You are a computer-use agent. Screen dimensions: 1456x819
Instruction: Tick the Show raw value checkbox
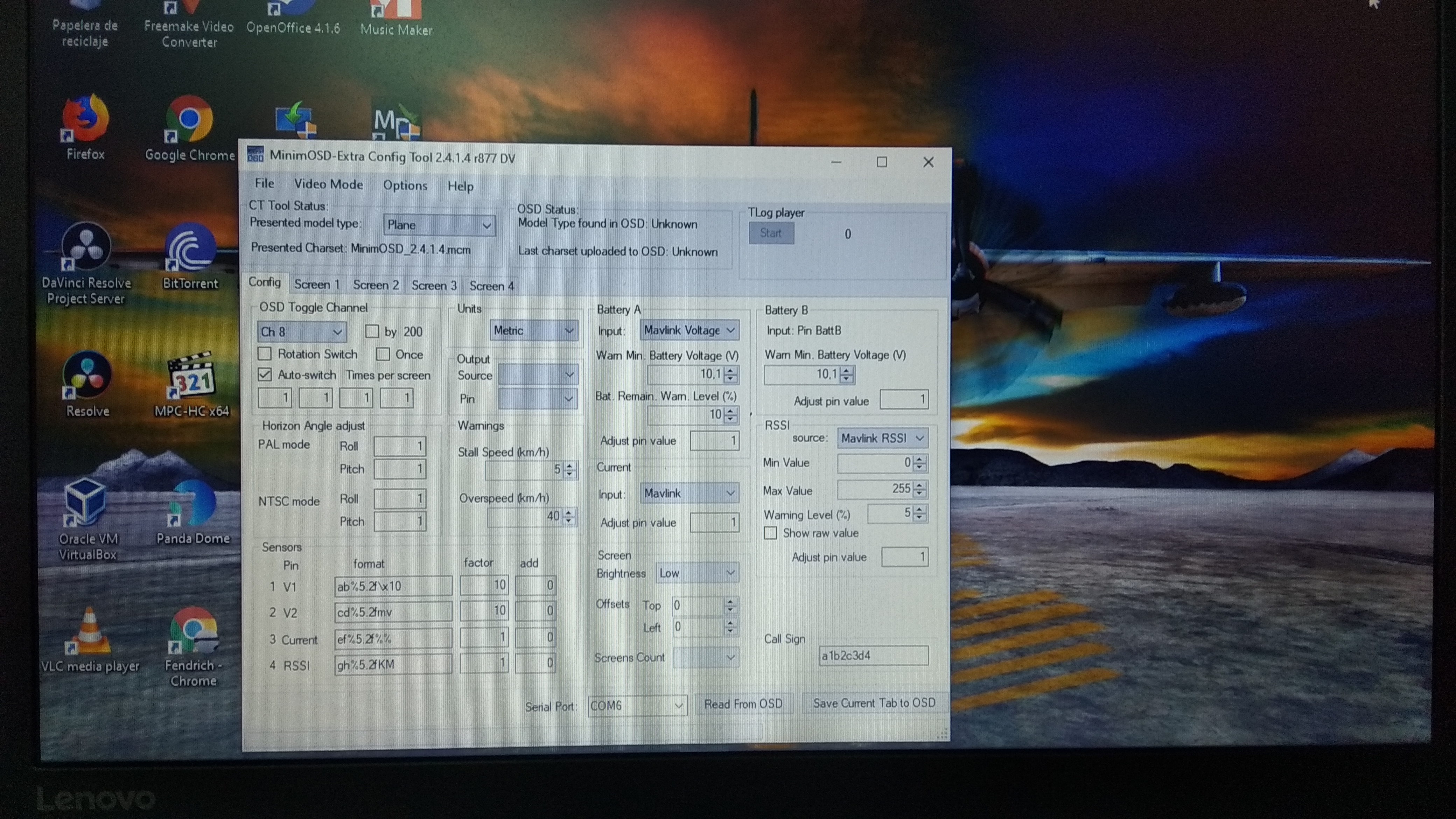point(770,533)
